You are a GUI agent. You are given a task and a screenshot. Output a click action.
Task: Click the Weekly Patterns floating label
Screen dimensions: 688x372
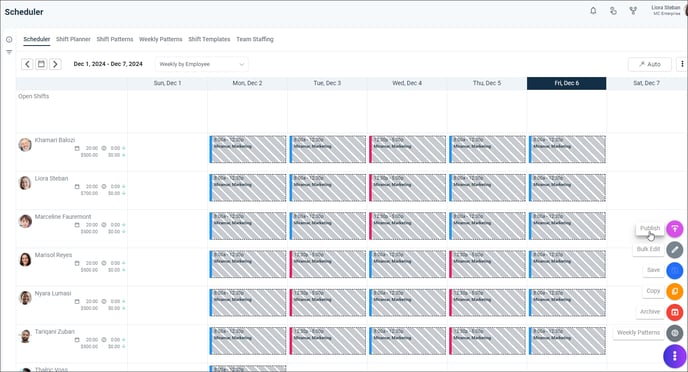coord(638,333)
